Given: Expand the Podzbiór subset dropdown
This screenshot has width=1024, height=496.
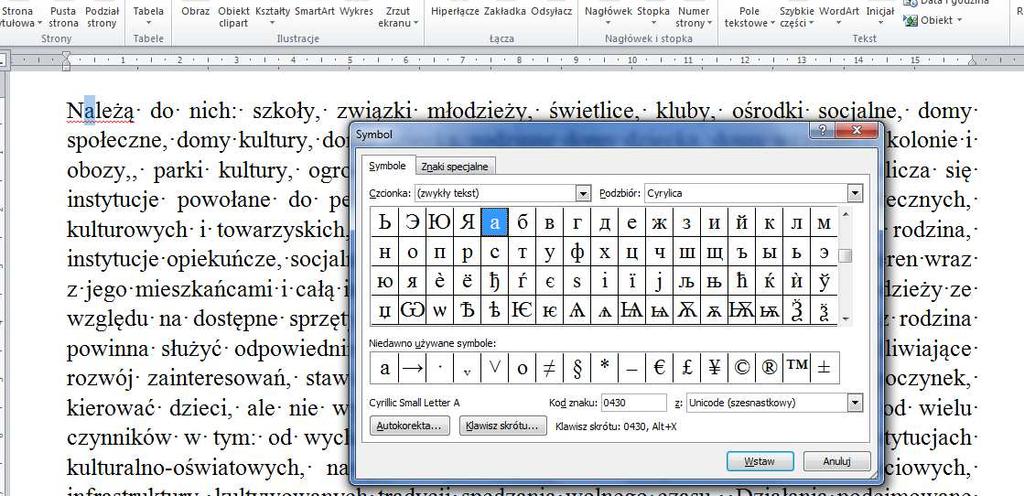Looking at the screenshot, I should [854, 193].
